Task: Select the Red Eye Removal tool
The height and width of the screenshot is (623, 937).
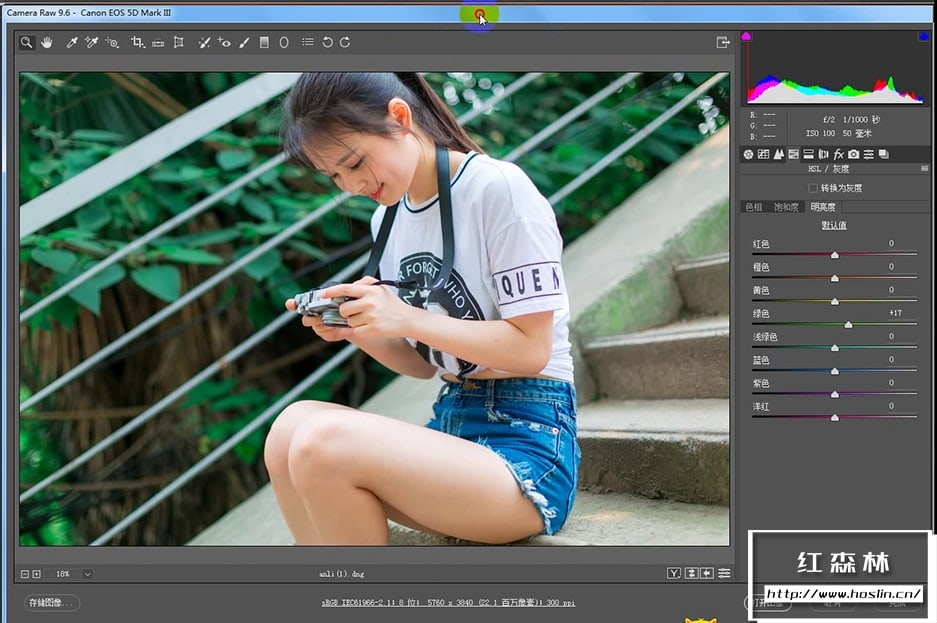Action: [224, 42]
